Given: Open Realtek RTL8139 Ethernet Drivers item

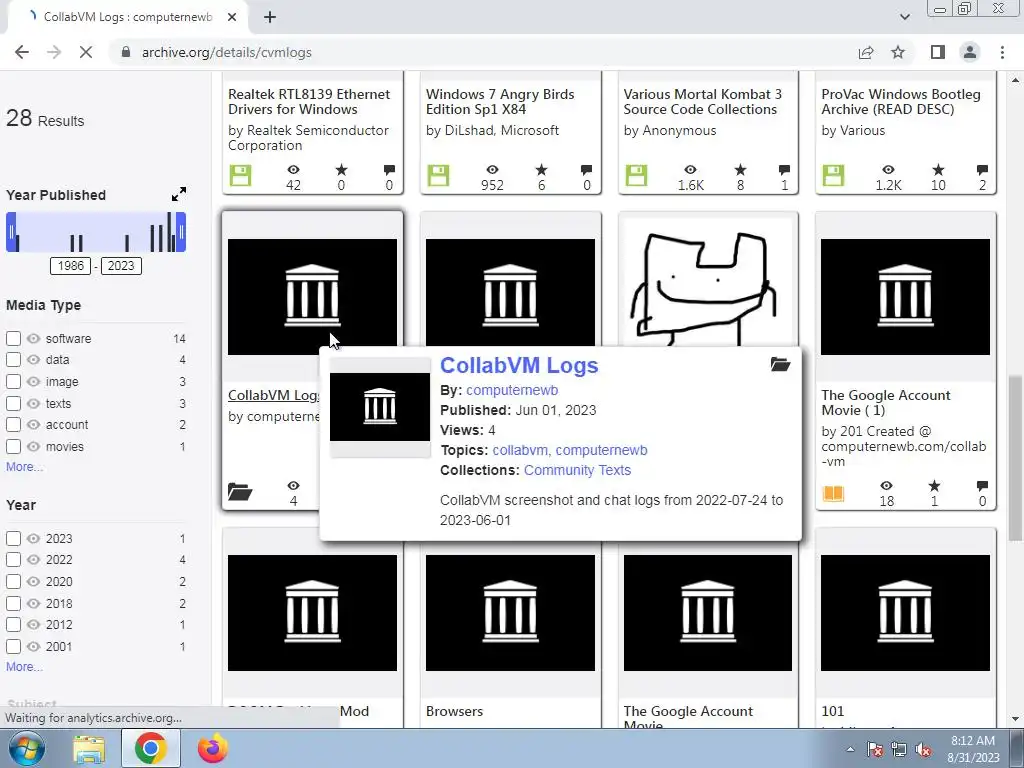Looking at the screenshot, I should click(x=309, y=101).
